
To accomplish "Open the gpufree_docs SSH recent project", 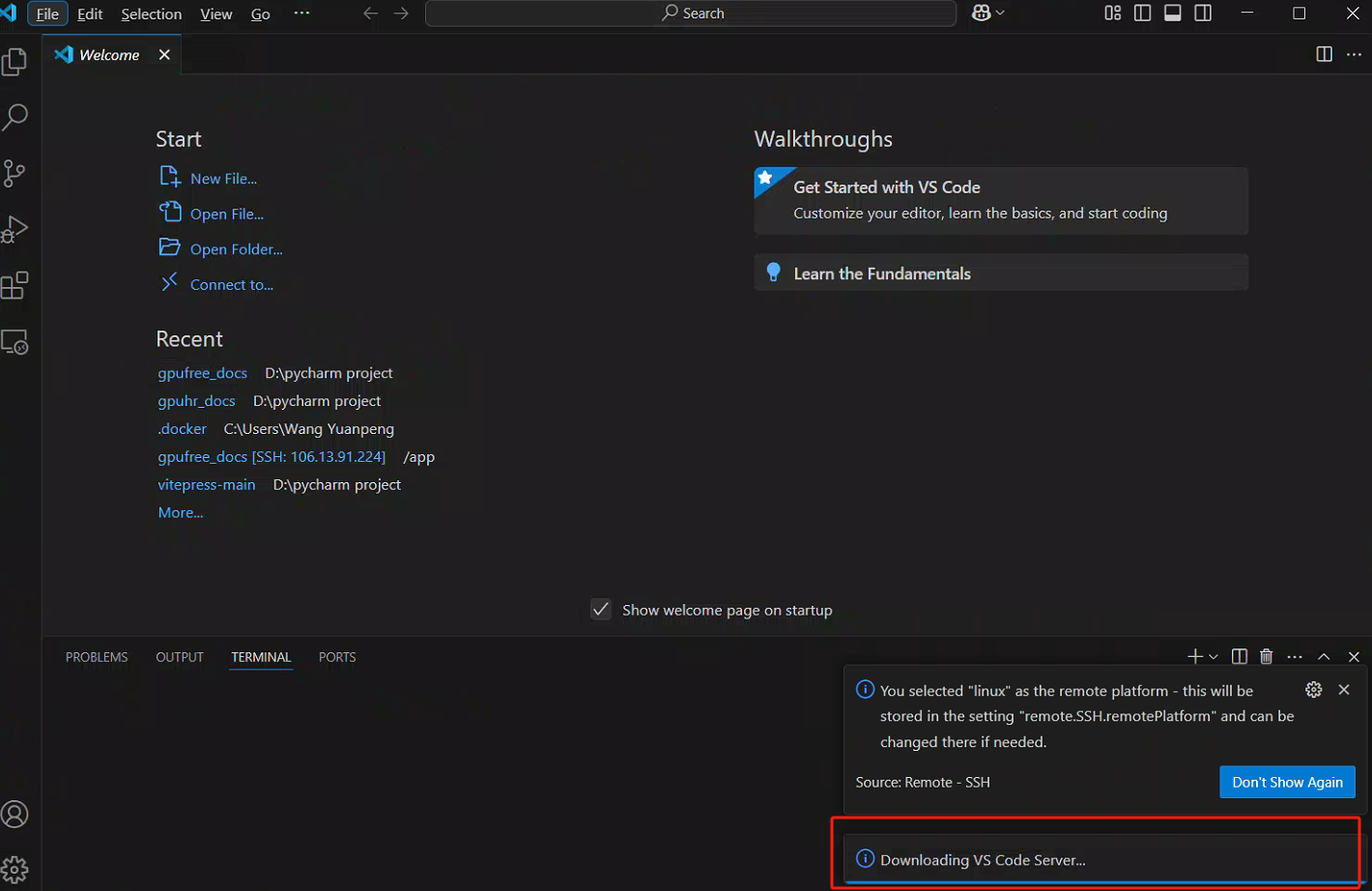I will pos(272,456).
